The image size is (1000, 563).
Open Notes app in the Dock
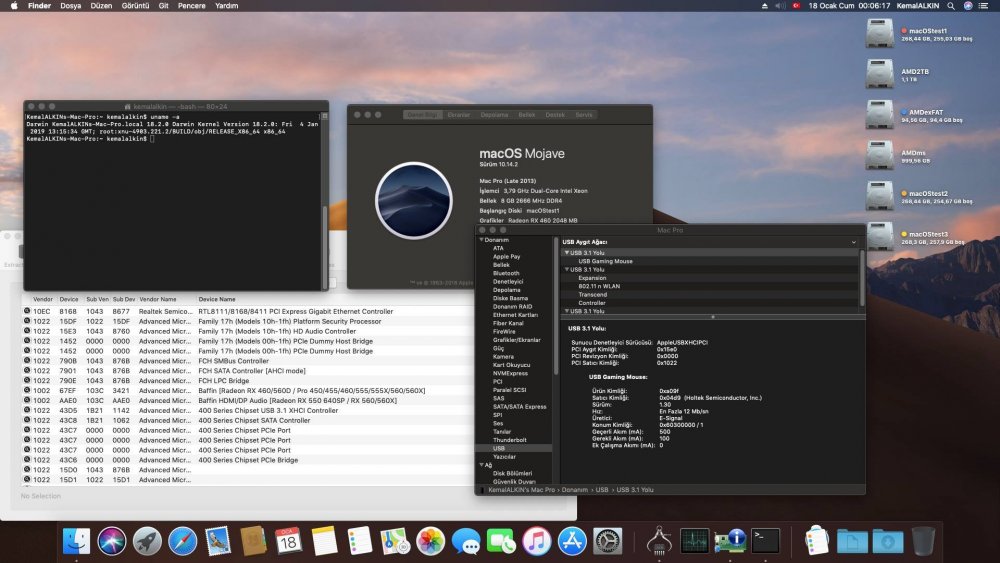(324, 541)
